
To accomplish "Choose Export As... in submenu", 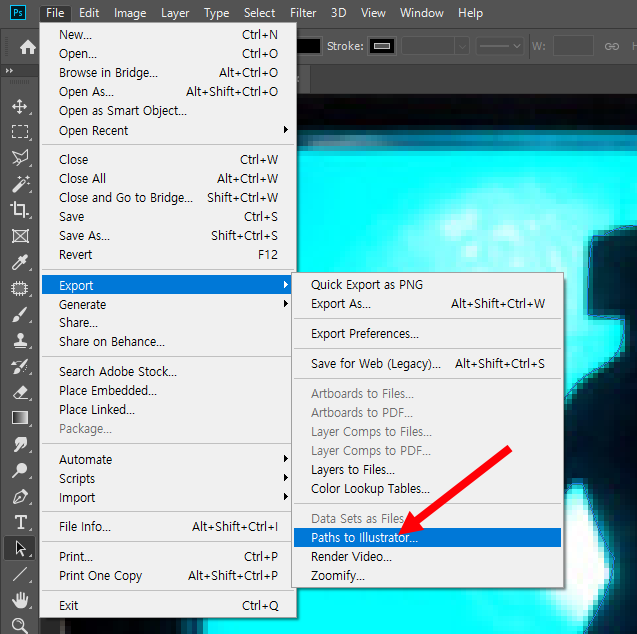I will (427, 303).
